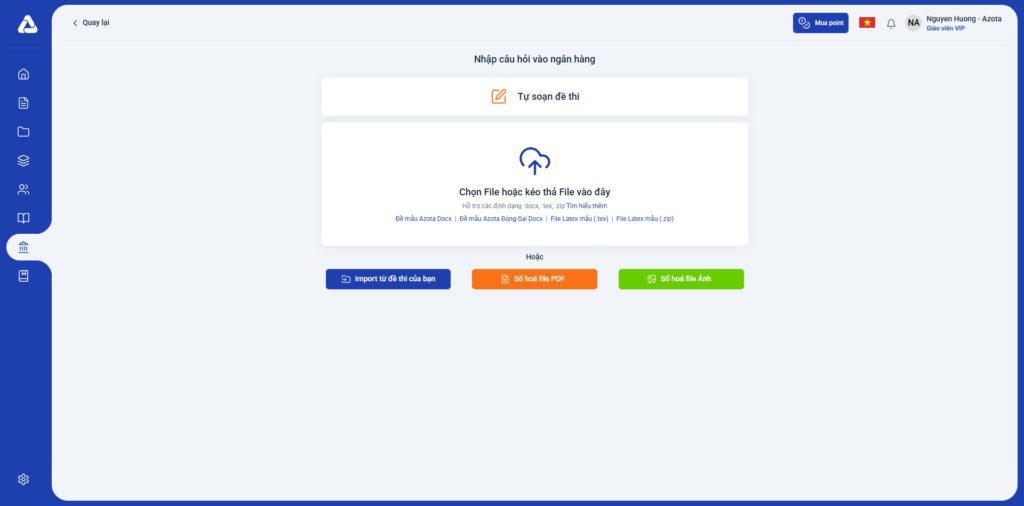This screenshot has width=1024, height=506.
Task: Open the document page icon in sidebar
Action: pyautogui.click(x=24, y=102)
